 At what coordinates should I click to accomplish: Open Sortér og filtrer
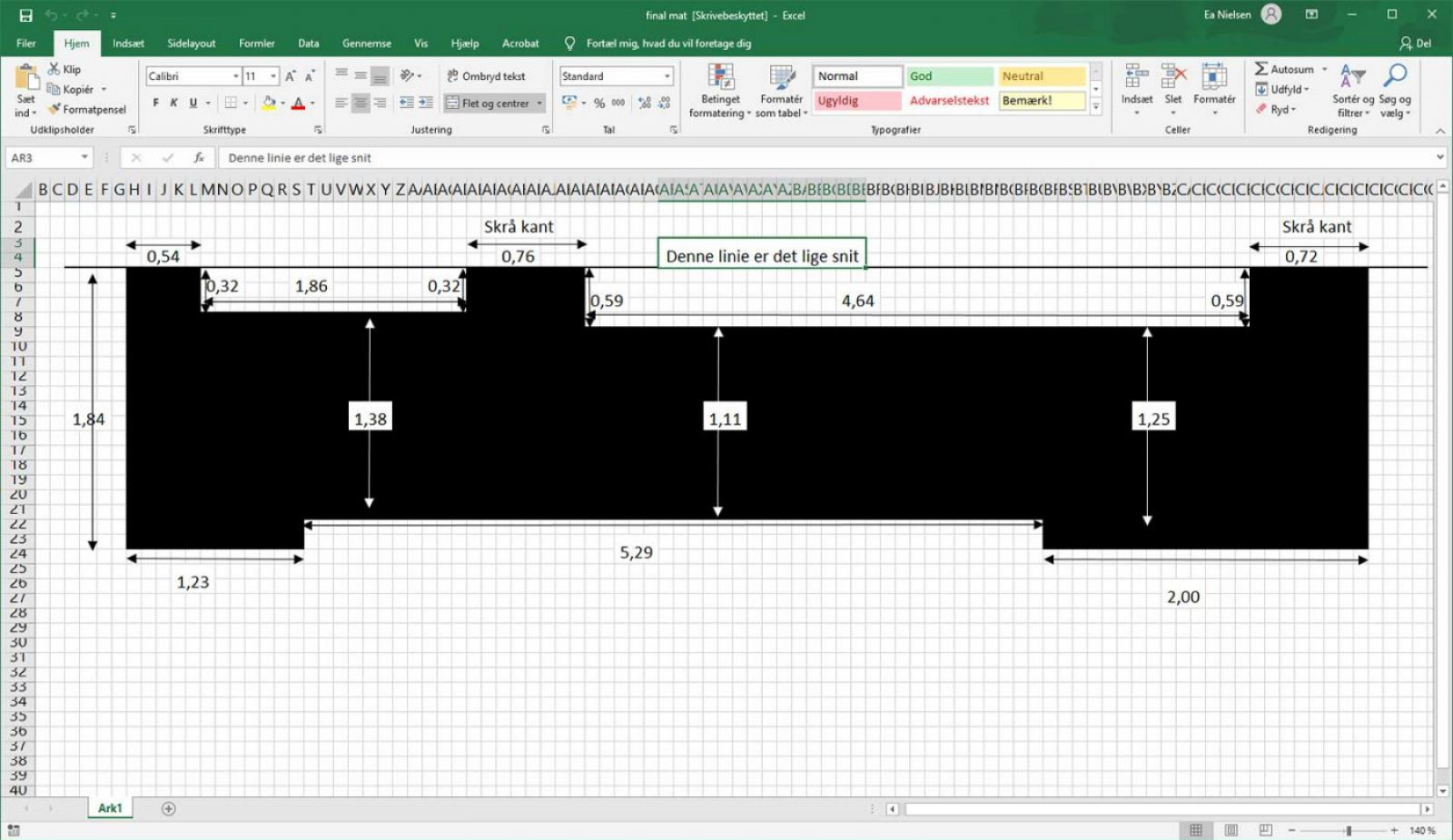click(x=1352, y=91)
